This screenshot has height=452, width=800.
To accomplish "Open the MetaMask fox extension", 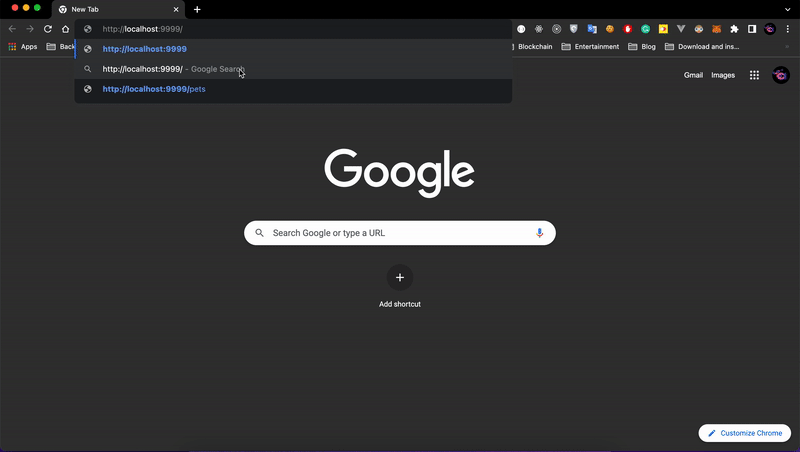I will (x=716, y=29).
